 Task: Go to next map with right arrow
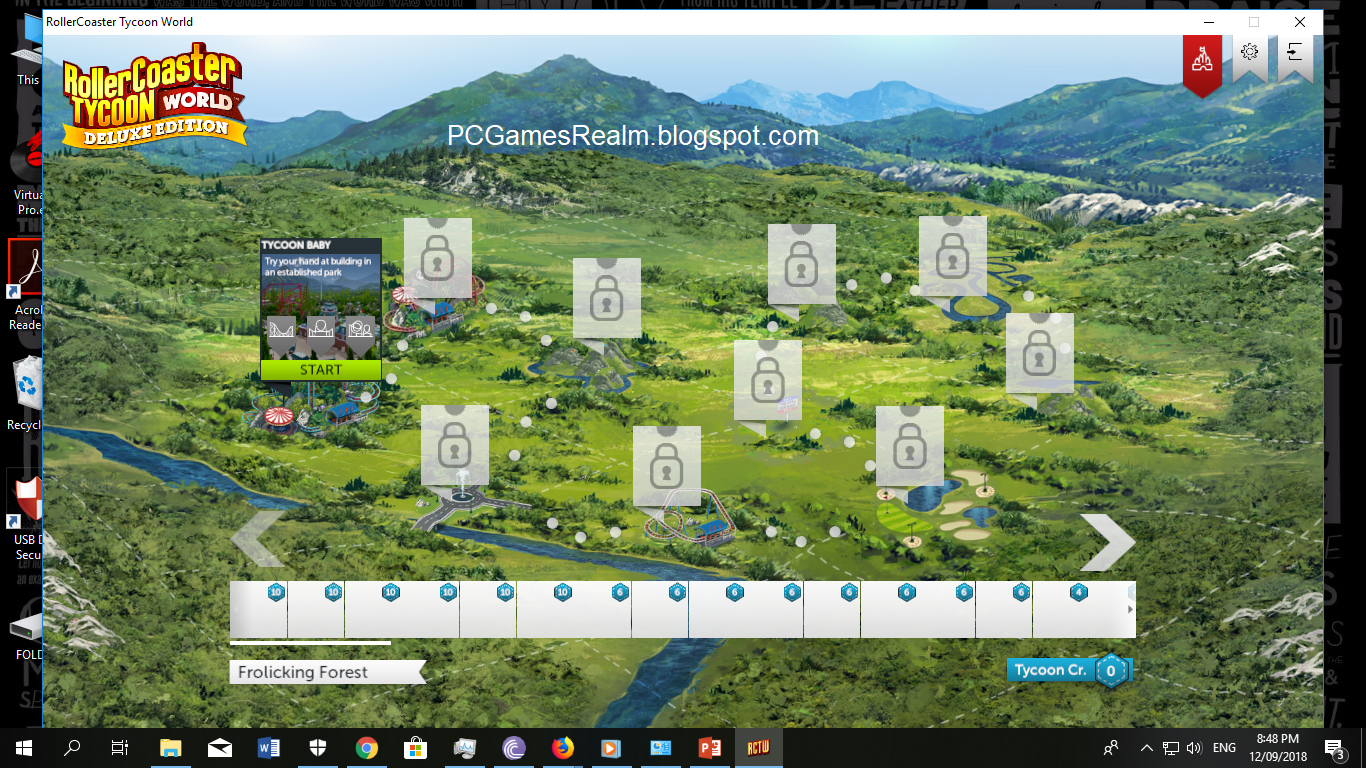(1108, 543)
